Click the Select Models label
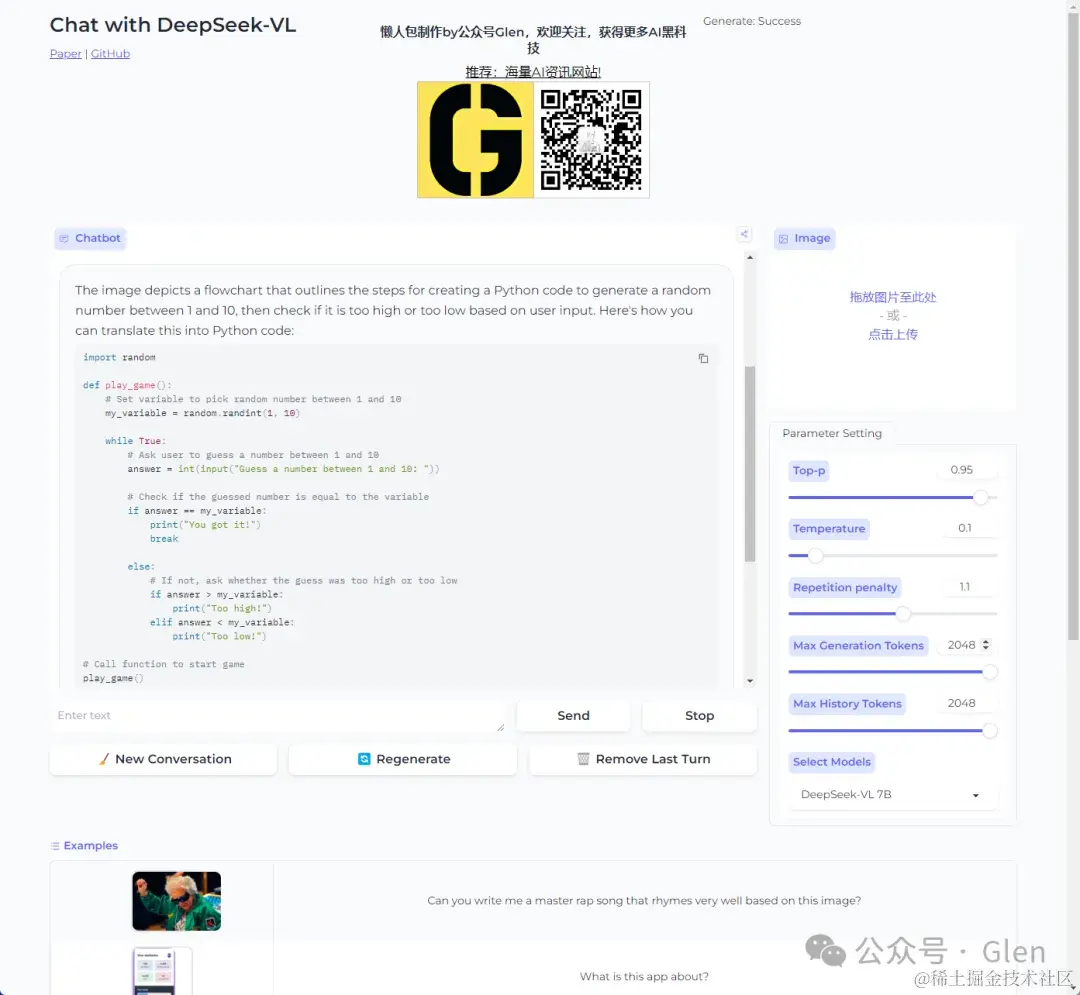This screenshot has width=1080, height=995. click(831, 762)
